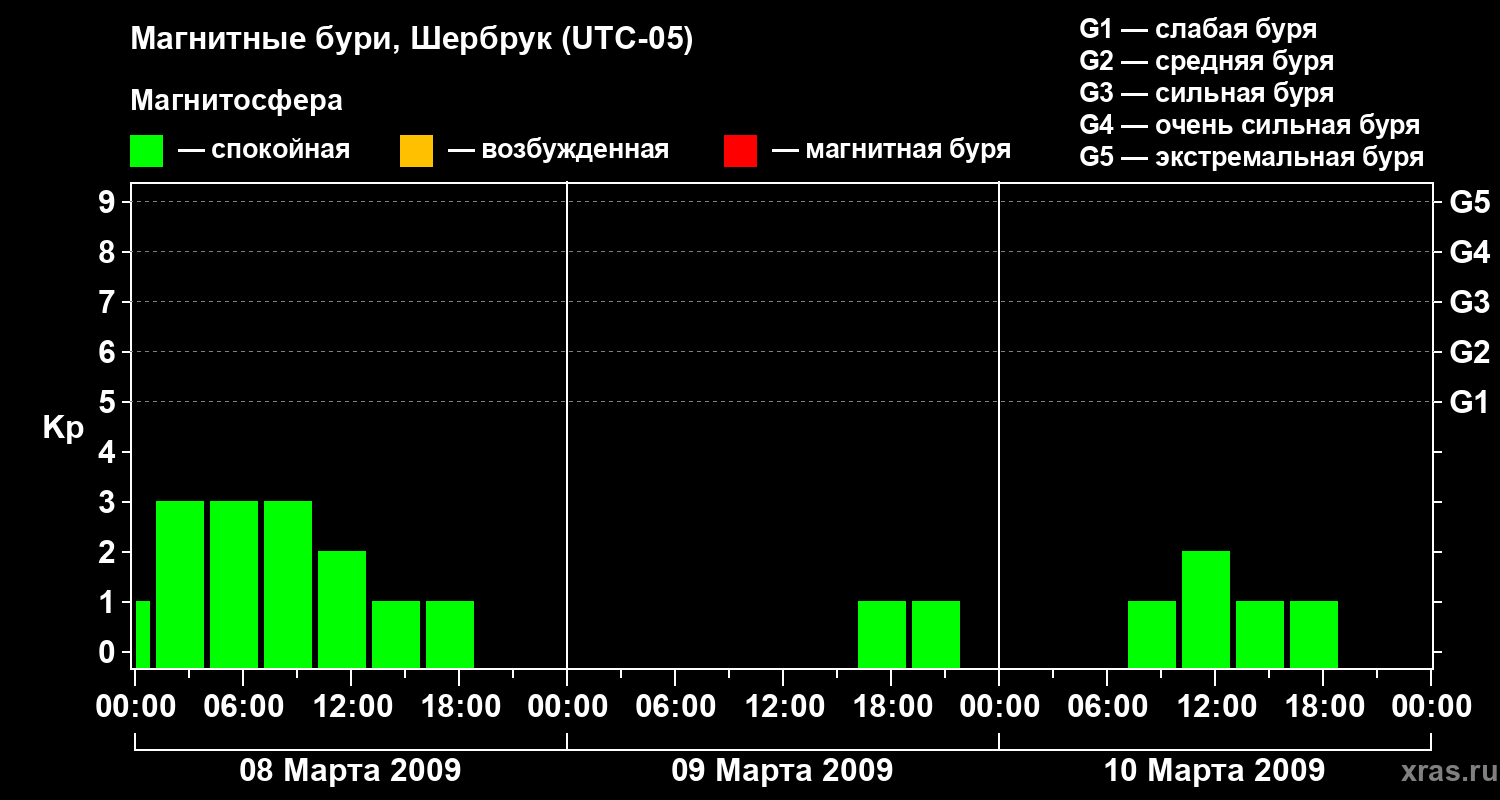The image size is (1500, 800).
Task: Click the G3 label on right axis
Action: point(1469,302)
